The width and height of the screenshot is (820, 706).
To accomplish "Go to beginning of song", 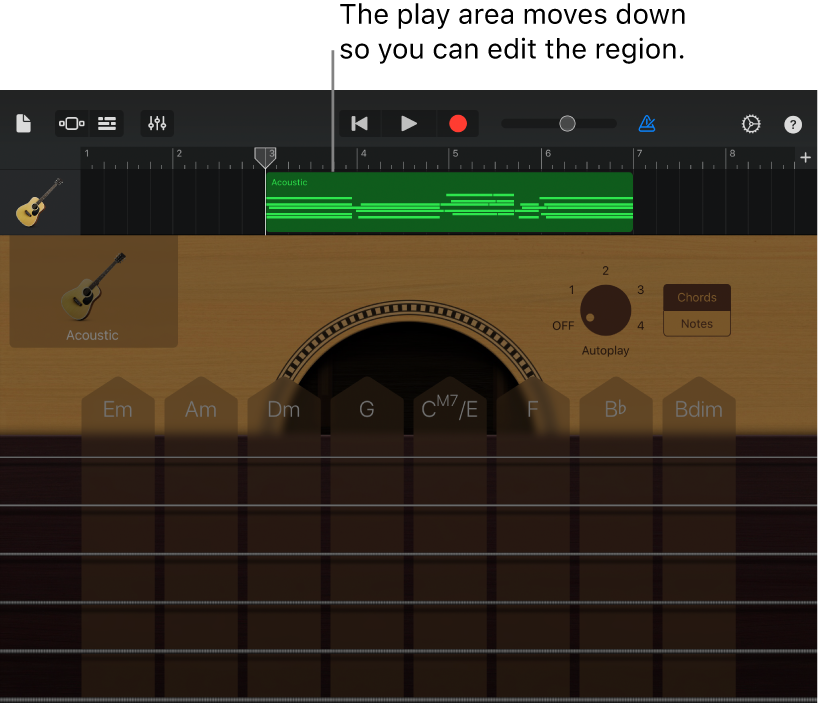I will (x=360, y=124).
